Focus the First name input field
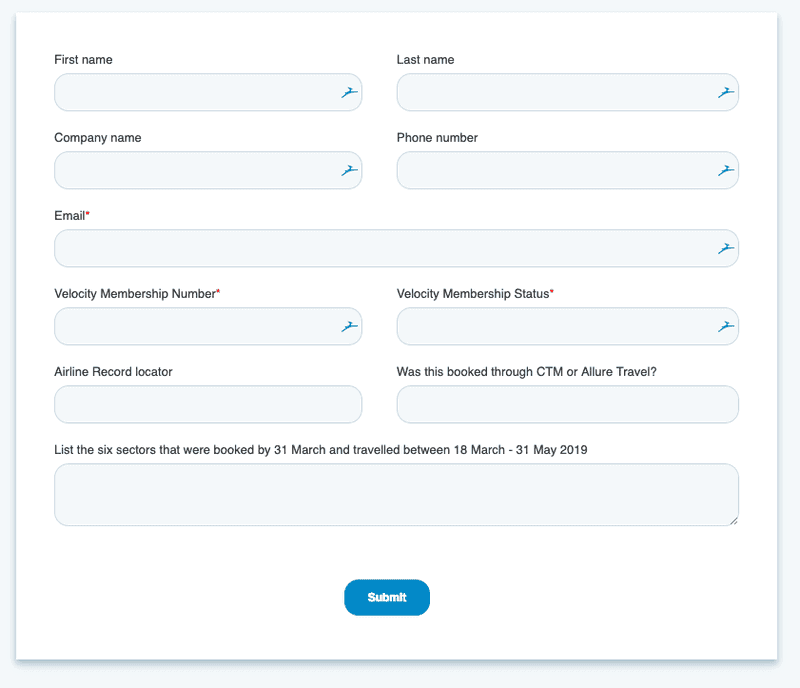The width and height of the screenshot is (800, 688). (208, 92)
